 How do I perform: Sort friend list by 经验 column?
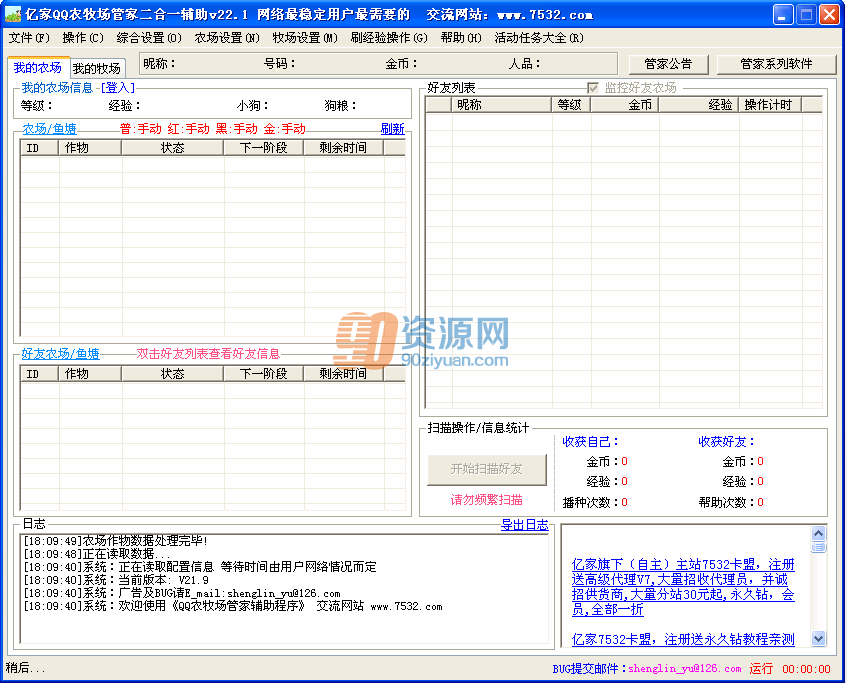(698, 105)
